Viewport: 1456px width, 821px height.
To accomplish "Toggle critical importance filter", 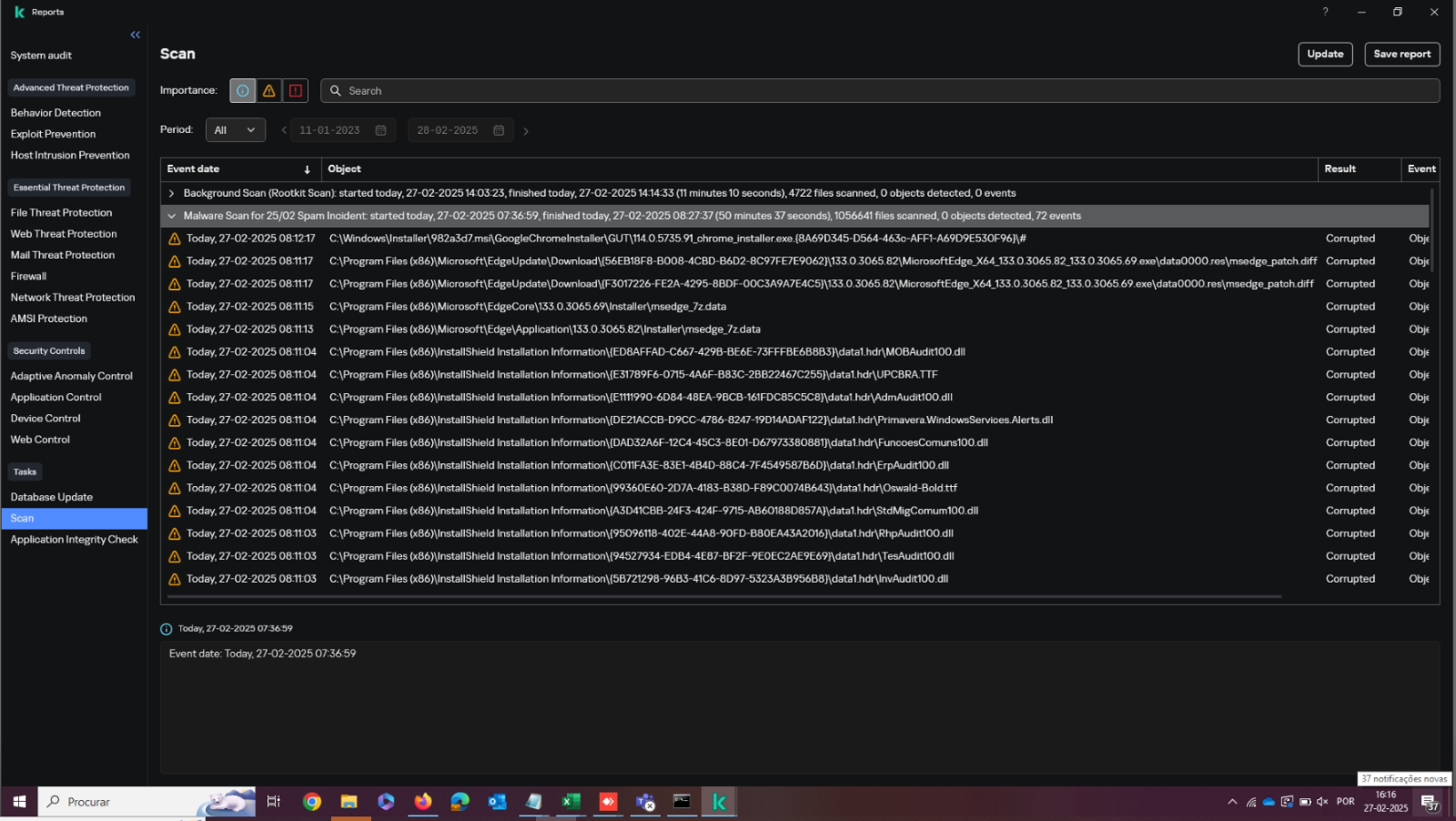I will click(x=296, y=91).
